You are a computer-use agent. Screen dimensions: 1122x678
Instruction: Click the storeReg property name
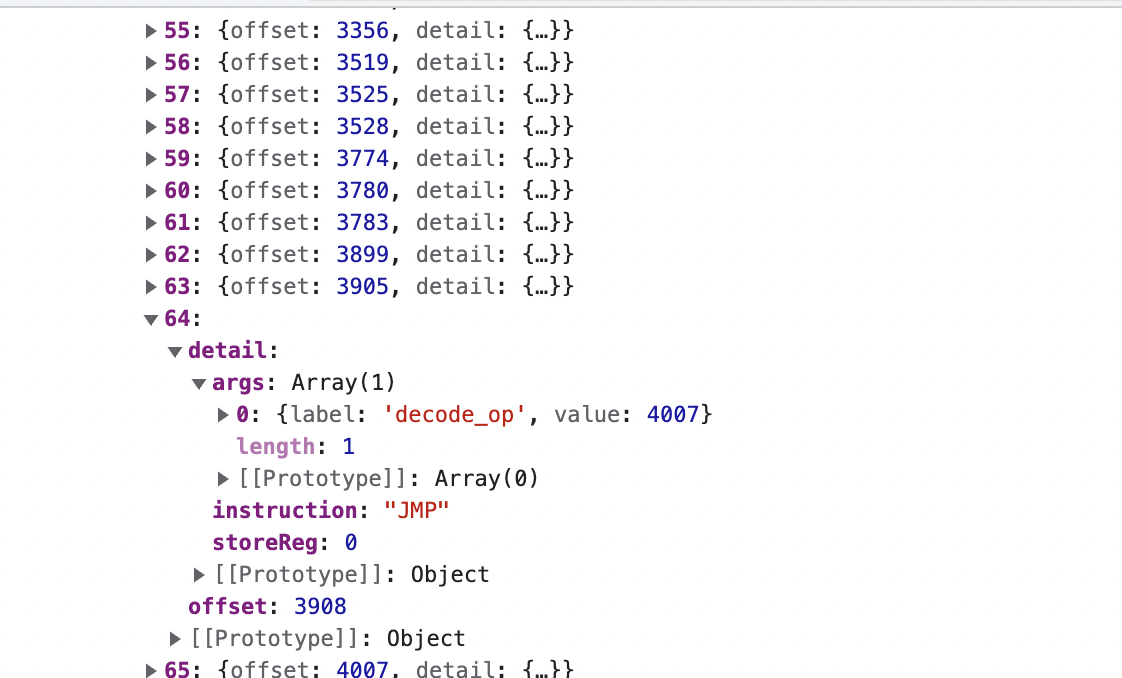pos(265,543)
